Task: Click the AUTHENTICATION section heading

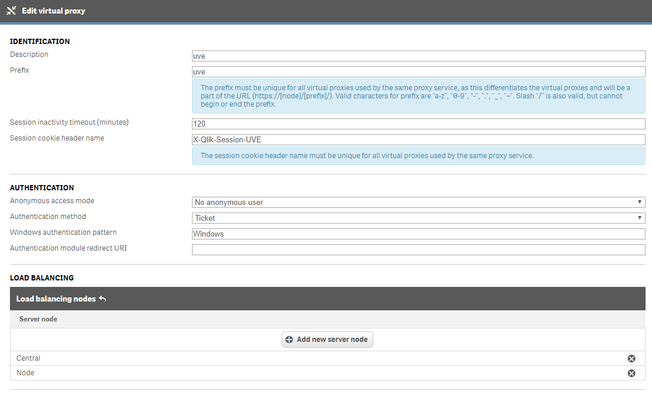Action: 42,187
